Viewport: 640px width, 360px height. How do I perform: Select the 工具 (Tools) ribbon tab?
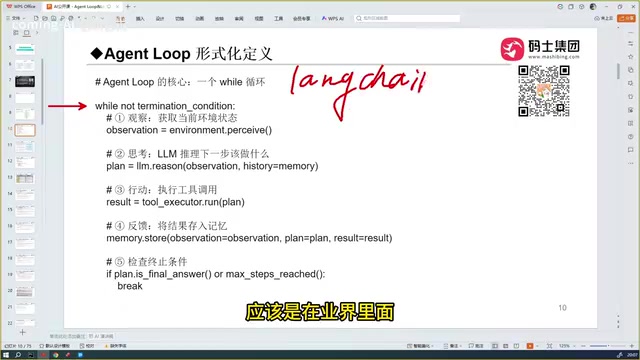(x=278, y=19)
